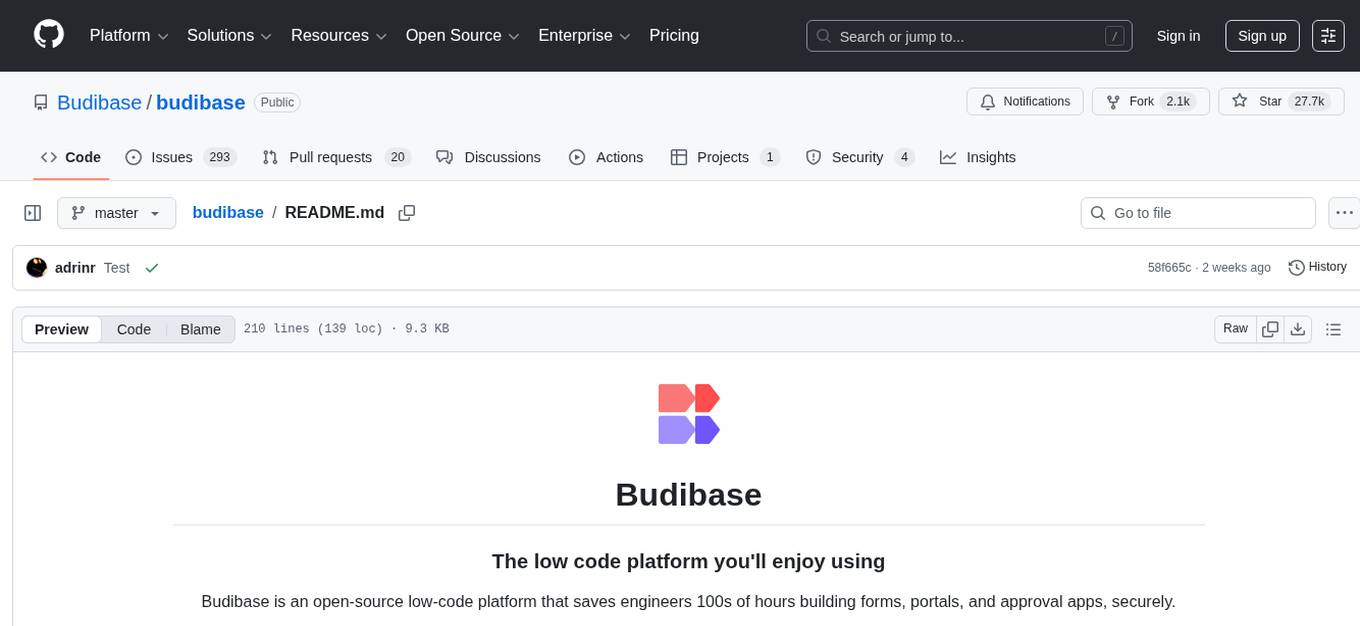Expand the Open Source menu
Image resolution: width=1360 pixels, height=626 pixels.
click(461, 35)
